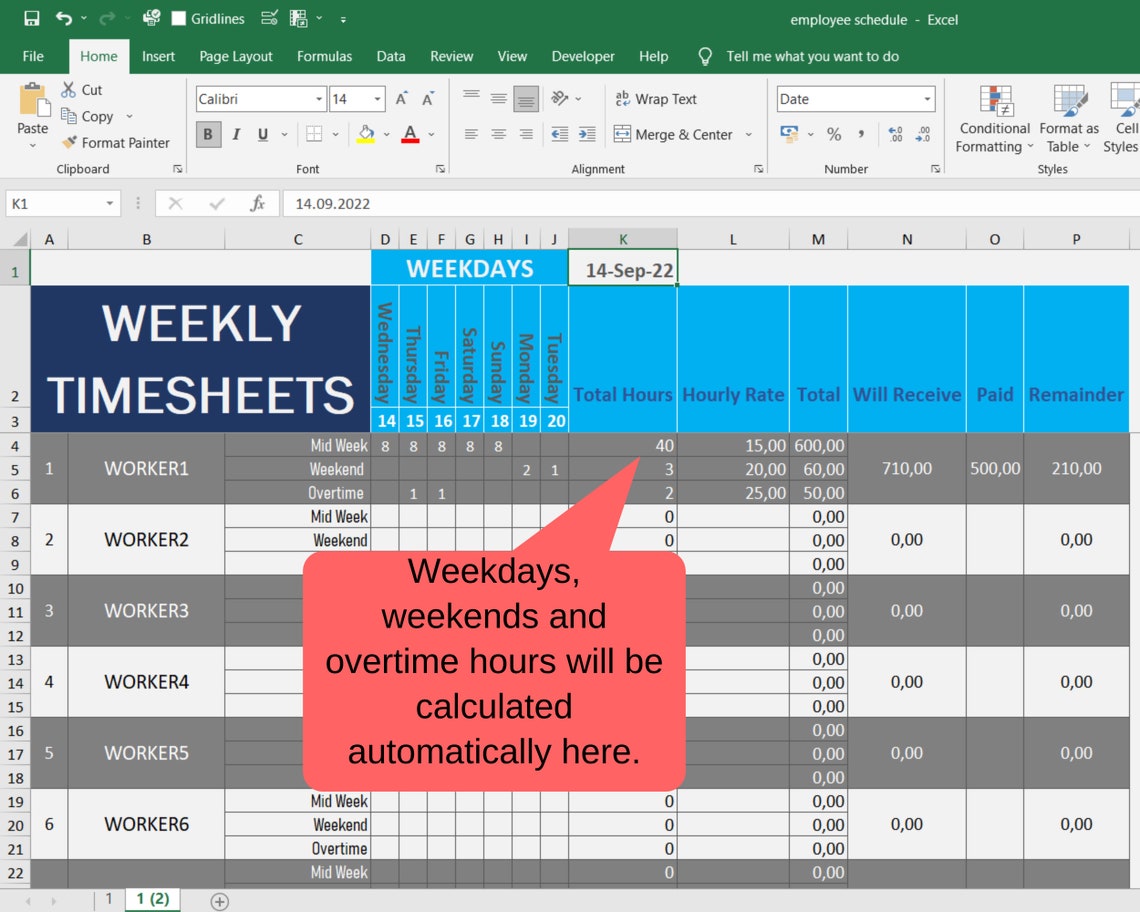Click the Save icon on Quick Access Toolbar

pyautogui.click(x=30, y=17)
